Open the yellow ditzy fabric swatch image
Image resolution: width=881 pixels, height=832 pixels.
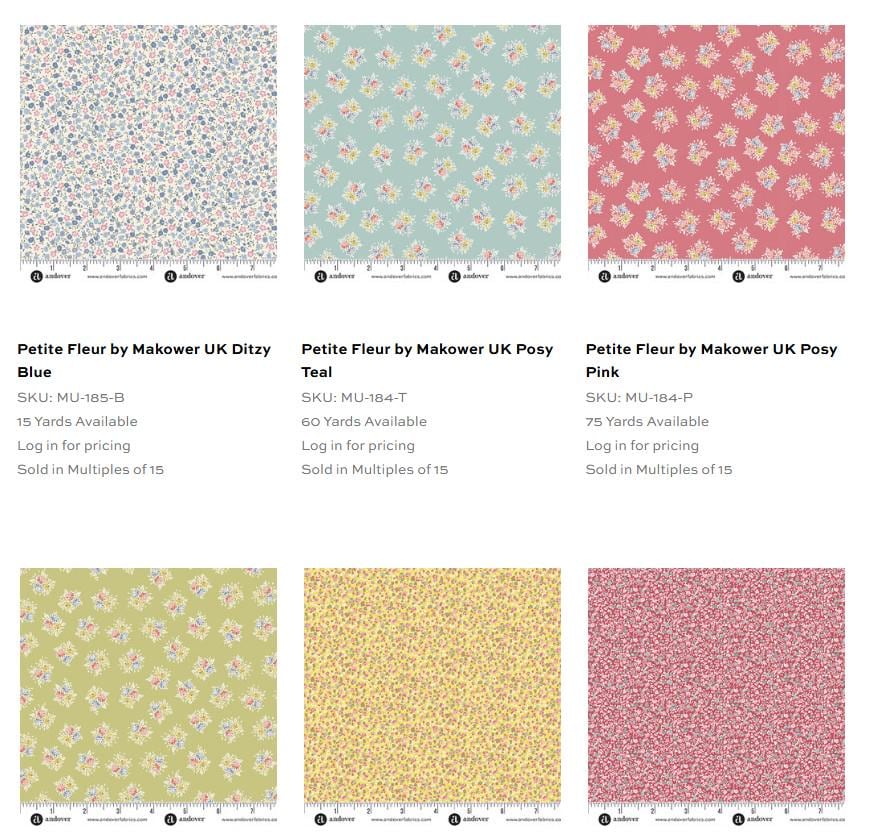click(432, 696)
